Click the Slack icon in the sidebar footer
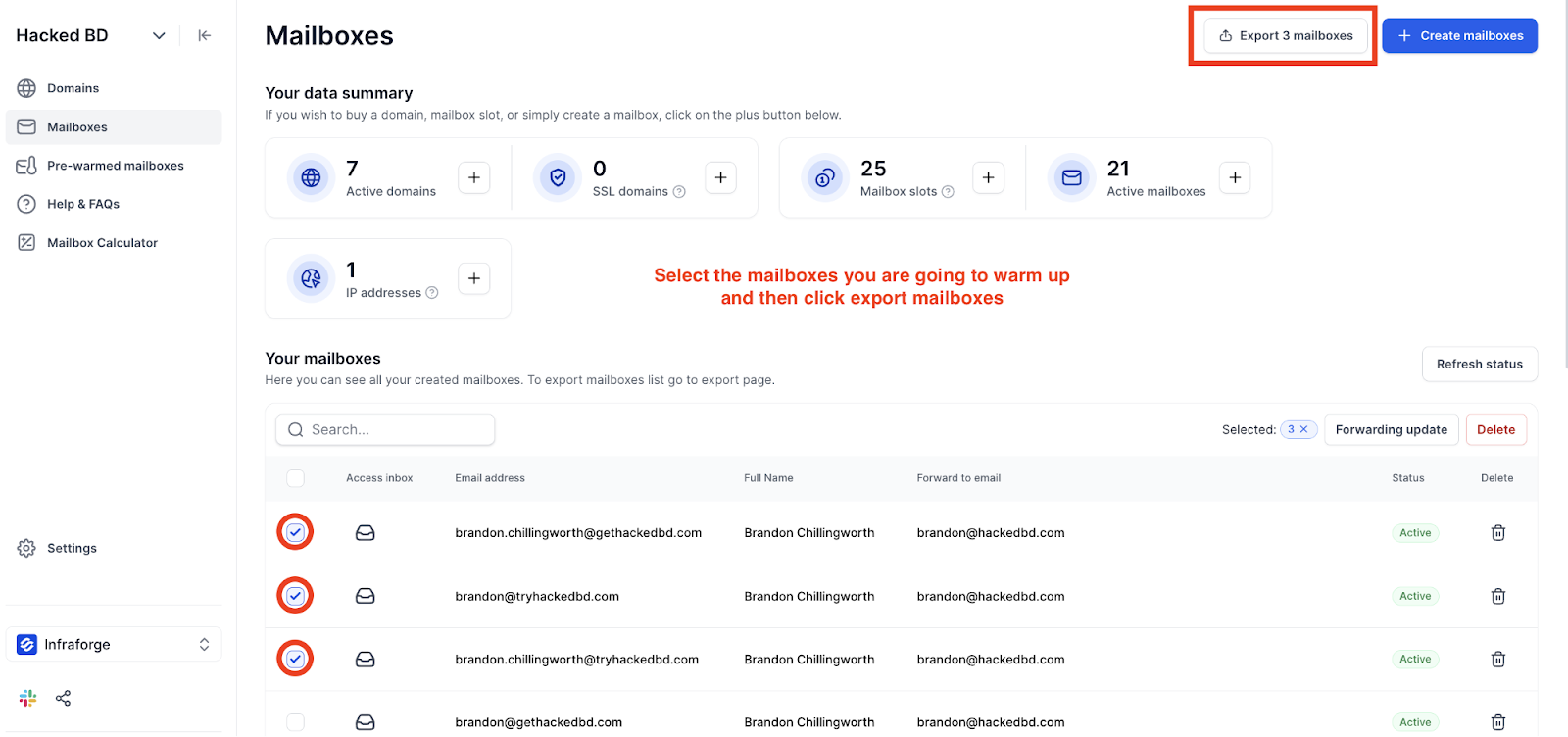Screen dimensions: 1568x737 coord(27,698)
